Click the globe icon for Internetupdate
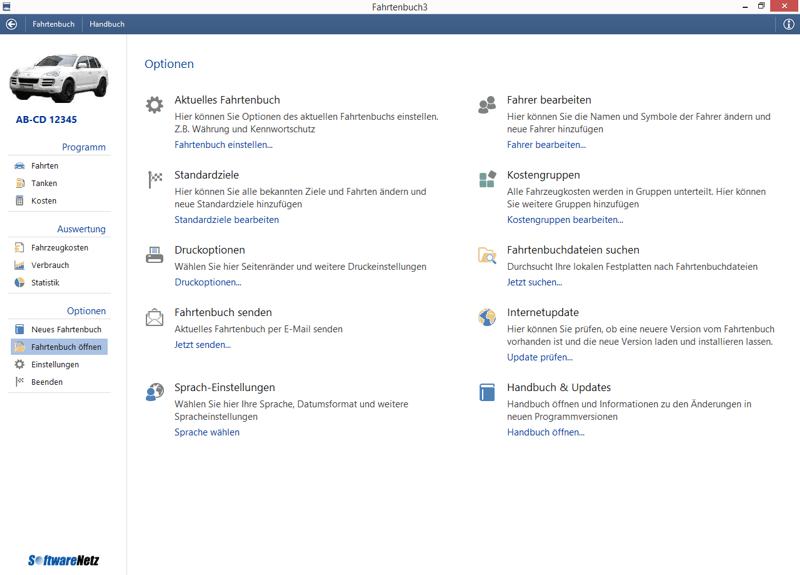800x575 pixels. 487,318
